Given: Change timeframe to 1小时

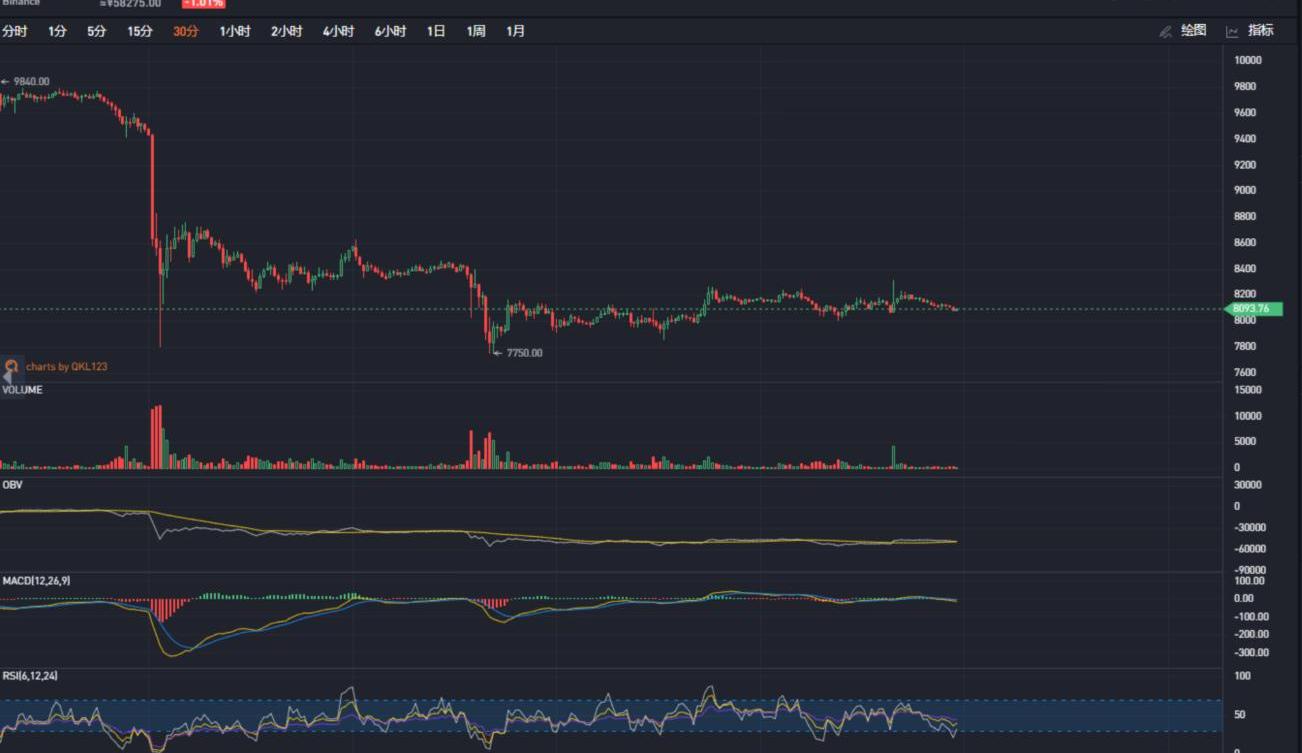Looking at the screenshot, I should 235,31.
